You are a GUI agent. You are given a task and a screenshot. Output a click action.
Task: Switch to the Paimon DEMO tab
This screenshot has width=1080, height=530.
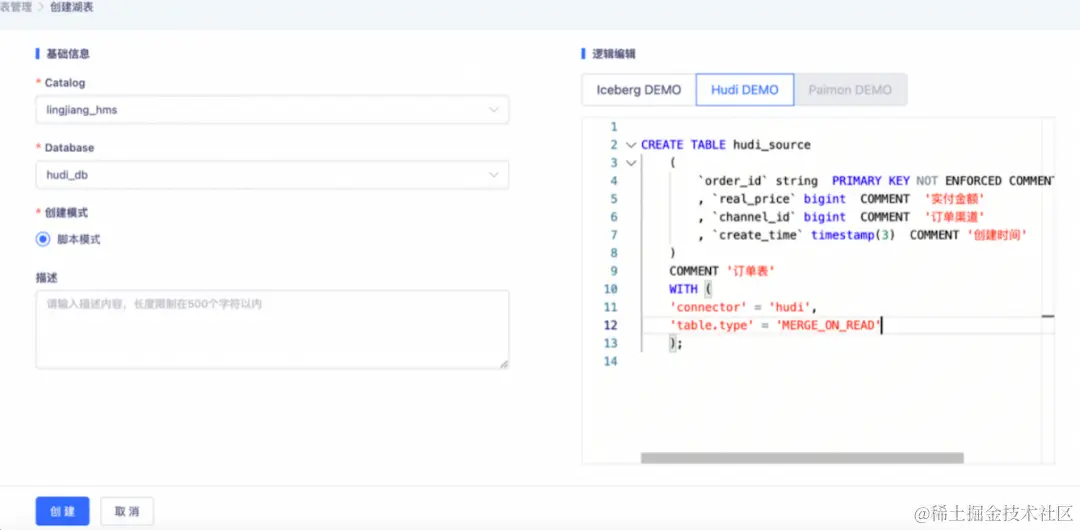click(x=850, y=90)
